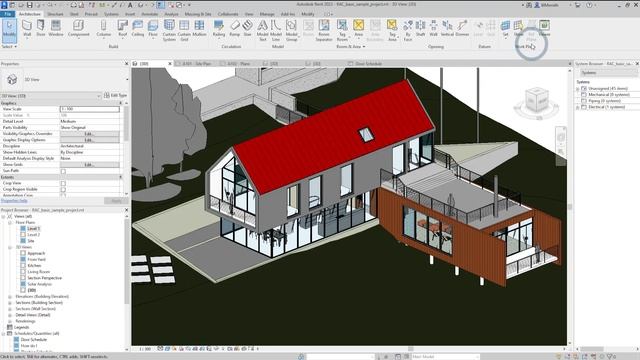
Task: Expand the Sections (Building Section) node
Action: pos(10,303)
